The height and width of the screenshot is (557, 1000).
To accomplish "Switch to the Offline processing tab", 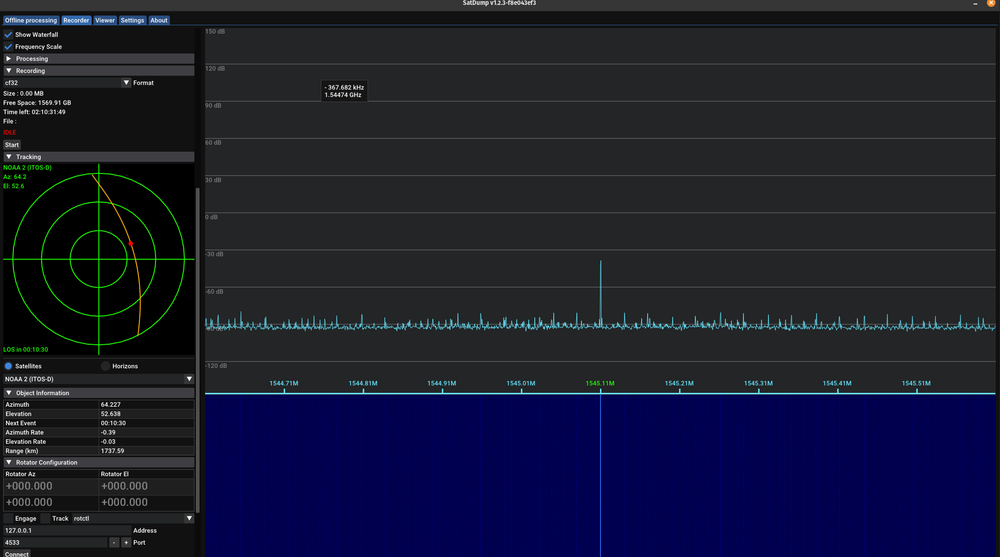I will coord(31,20).
